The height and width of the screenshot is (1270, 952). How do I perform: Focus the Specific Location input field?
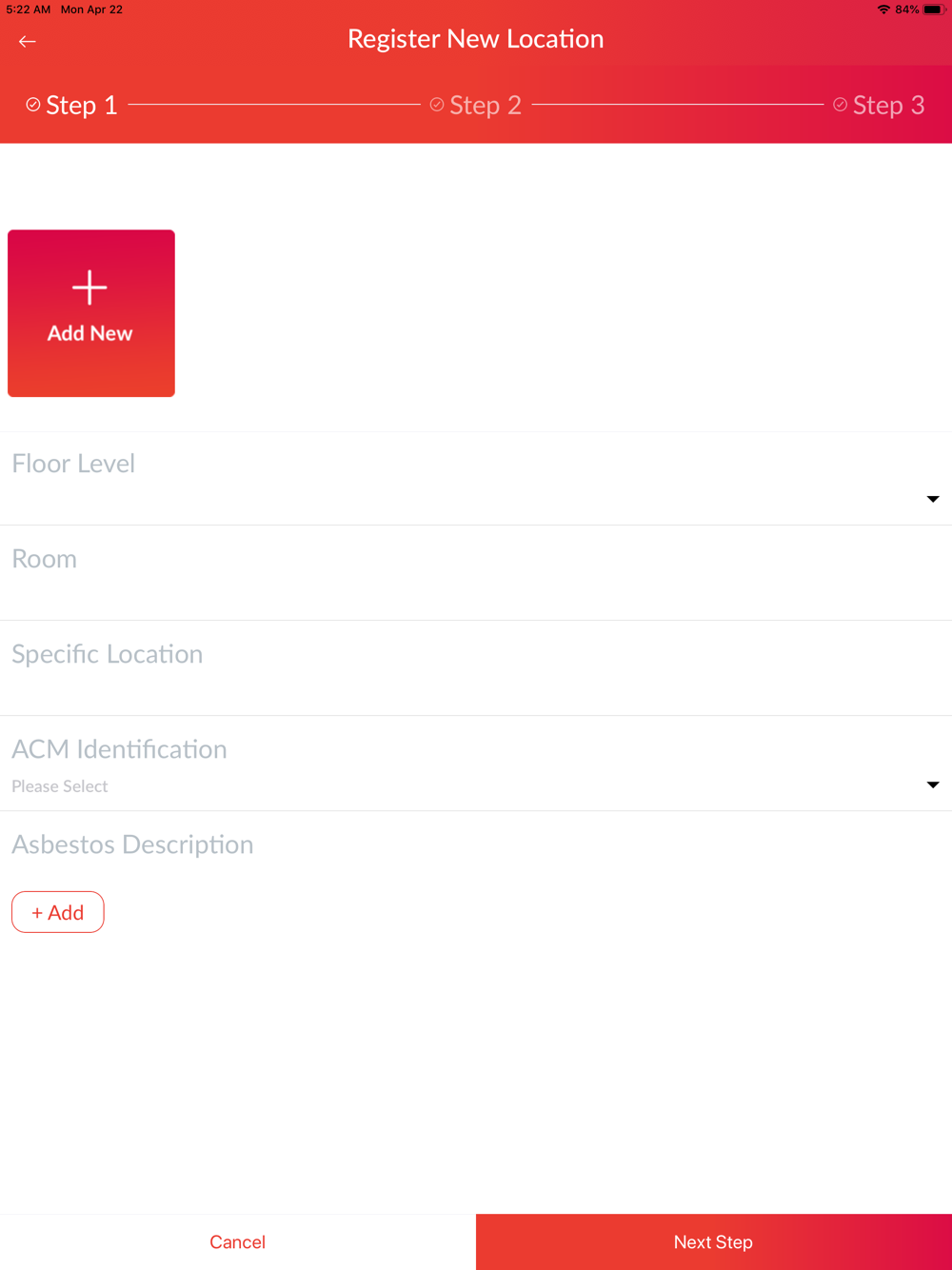476,668
